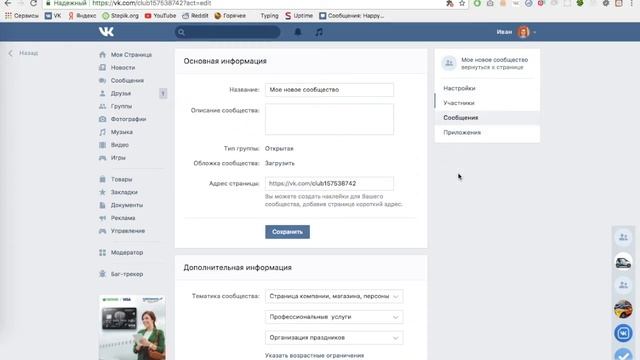Image resolution: width=640 pixels, height=360 pixels.
Task: Open Stepik.org bookmark
Action: [120, 16]
